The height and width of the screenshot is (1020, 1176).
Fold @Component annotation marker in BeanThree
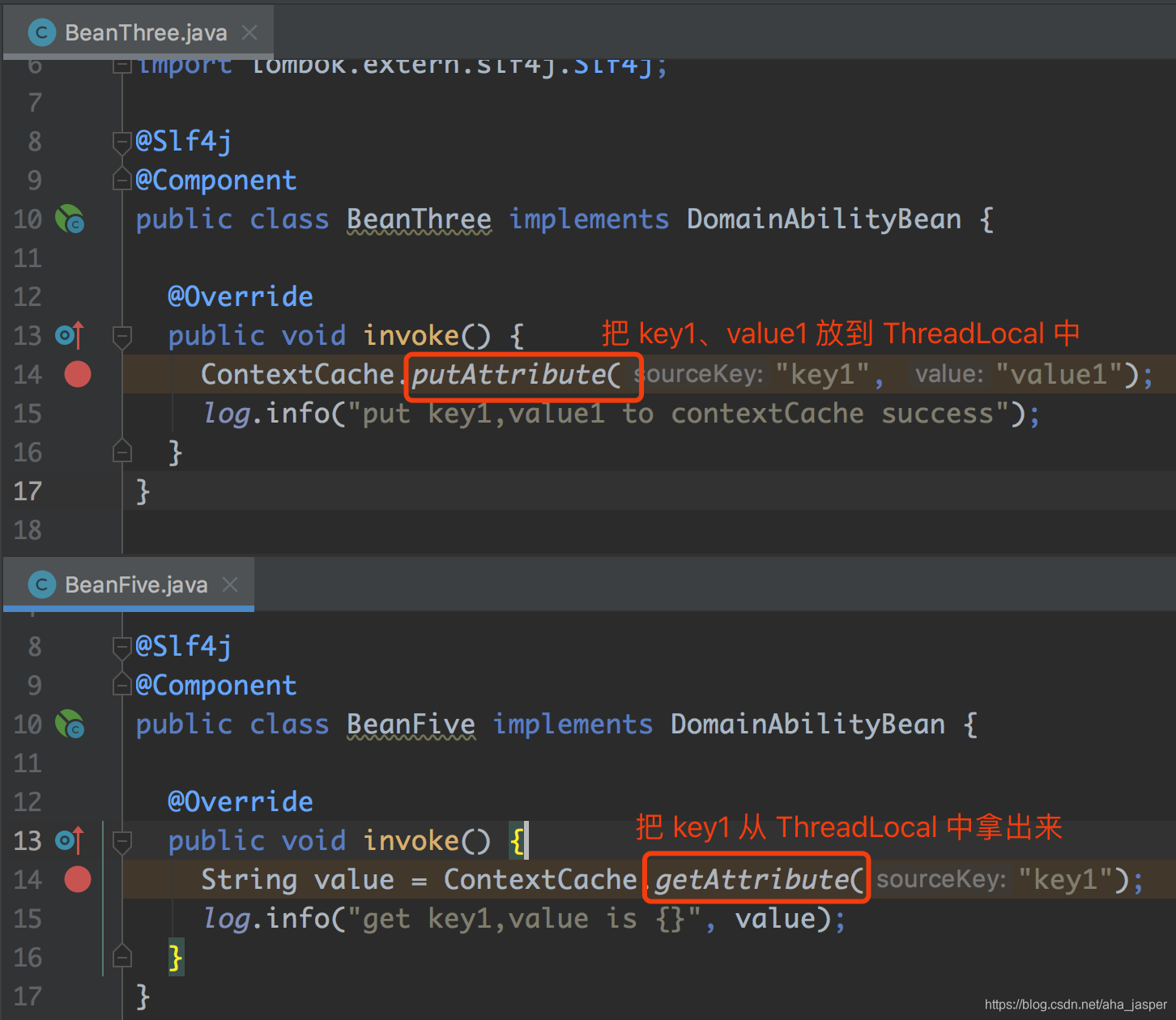[x=122, y=179]
